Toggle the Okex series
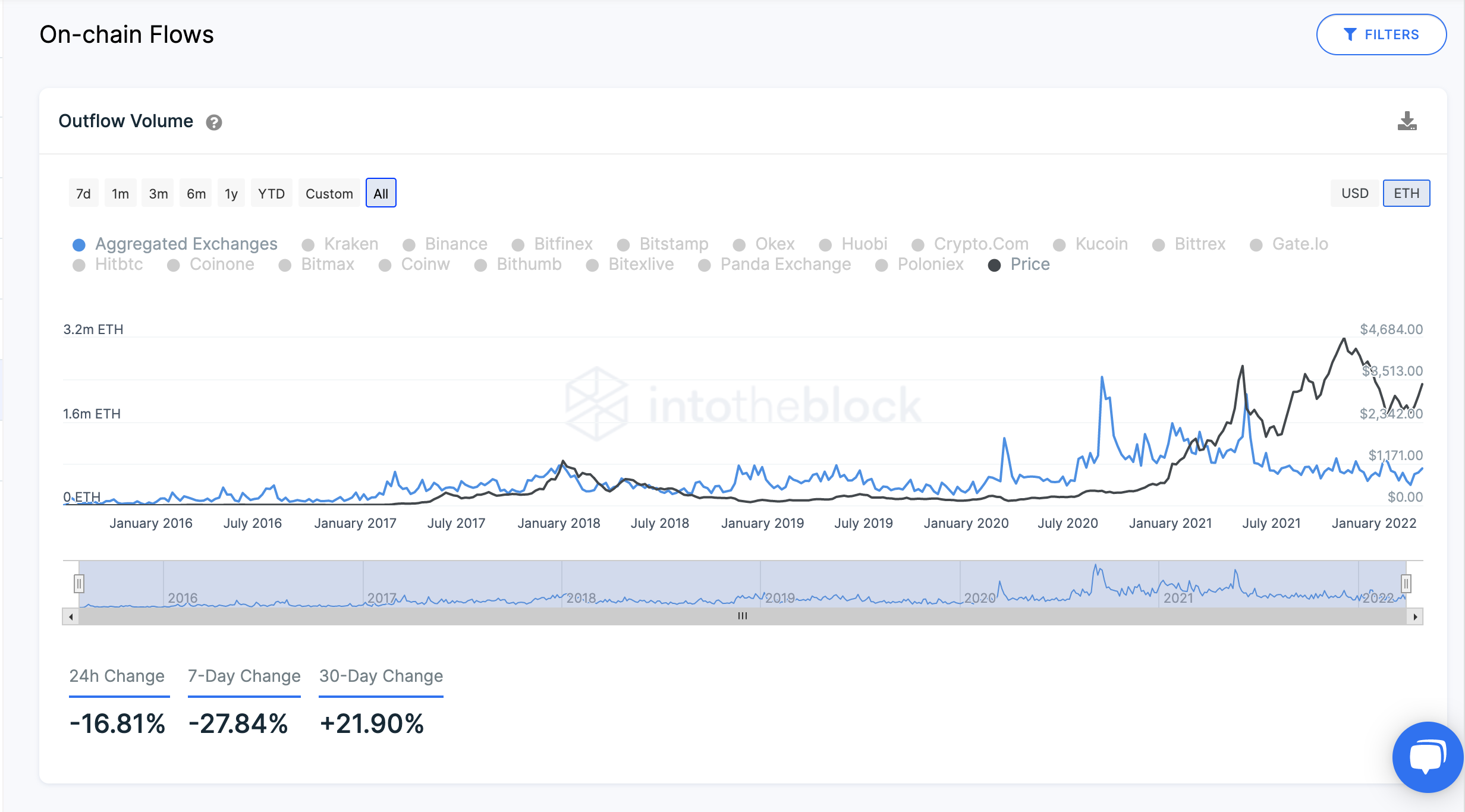 764,244
